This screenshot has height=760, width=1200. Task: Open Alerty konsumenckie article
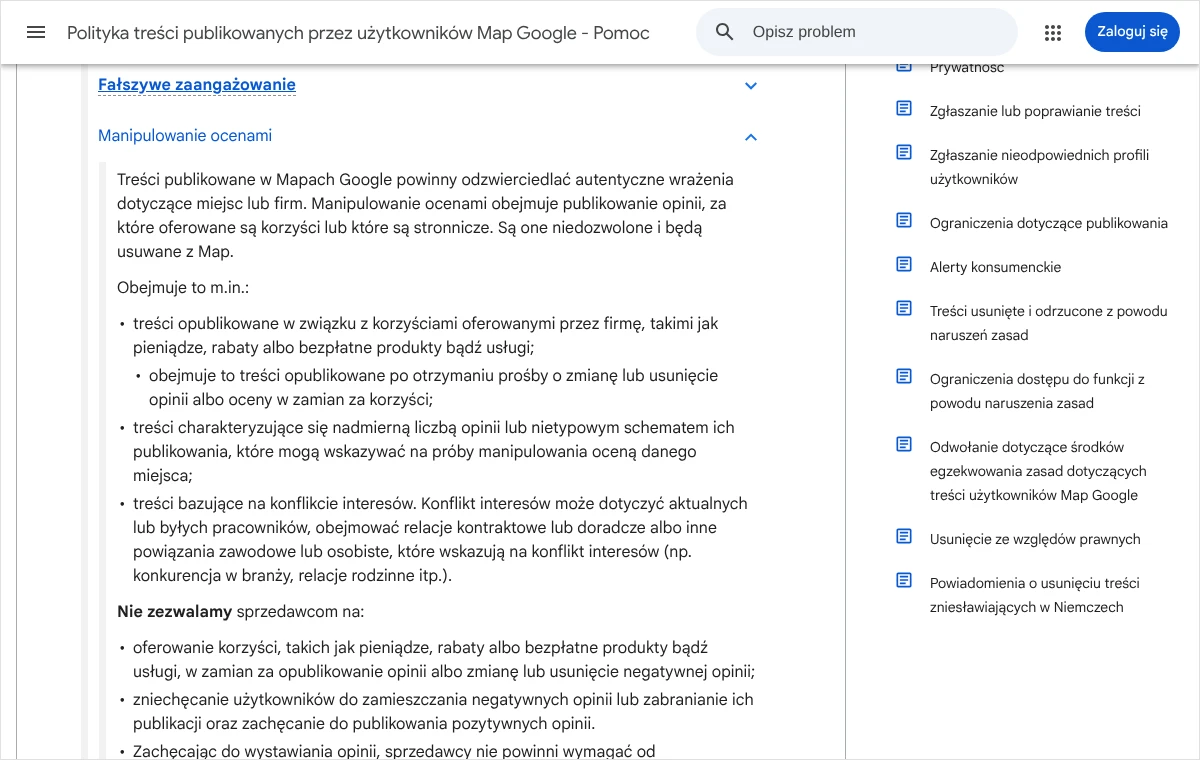(995, 267)
